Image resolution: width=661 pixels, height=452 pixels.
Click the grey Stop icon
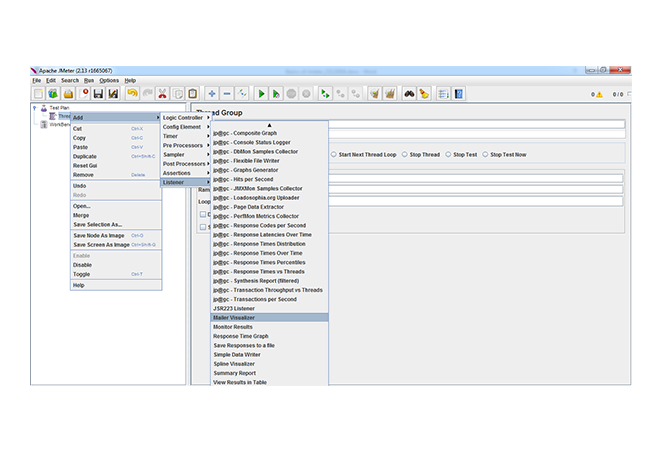point(291,94)
